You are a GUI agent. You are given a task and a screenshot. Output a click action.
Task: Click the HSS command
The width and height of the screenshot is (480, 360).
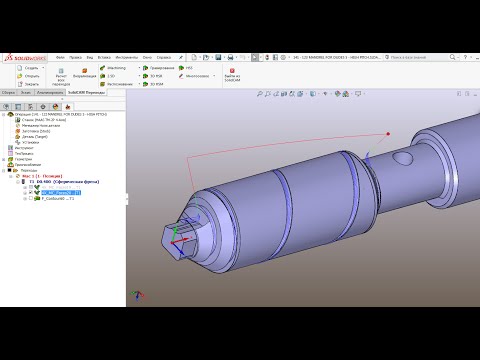click(x=186, y=68)
